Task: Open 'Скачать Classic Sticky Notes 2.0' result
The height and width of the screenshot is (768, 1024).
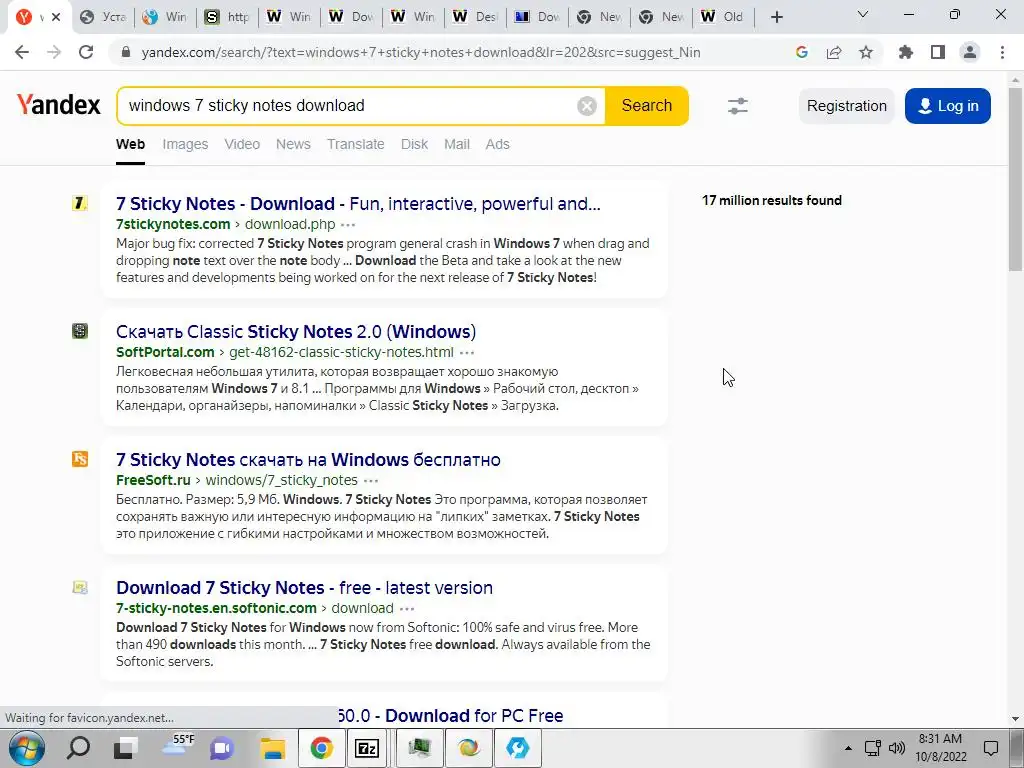Action: point(296,332)
